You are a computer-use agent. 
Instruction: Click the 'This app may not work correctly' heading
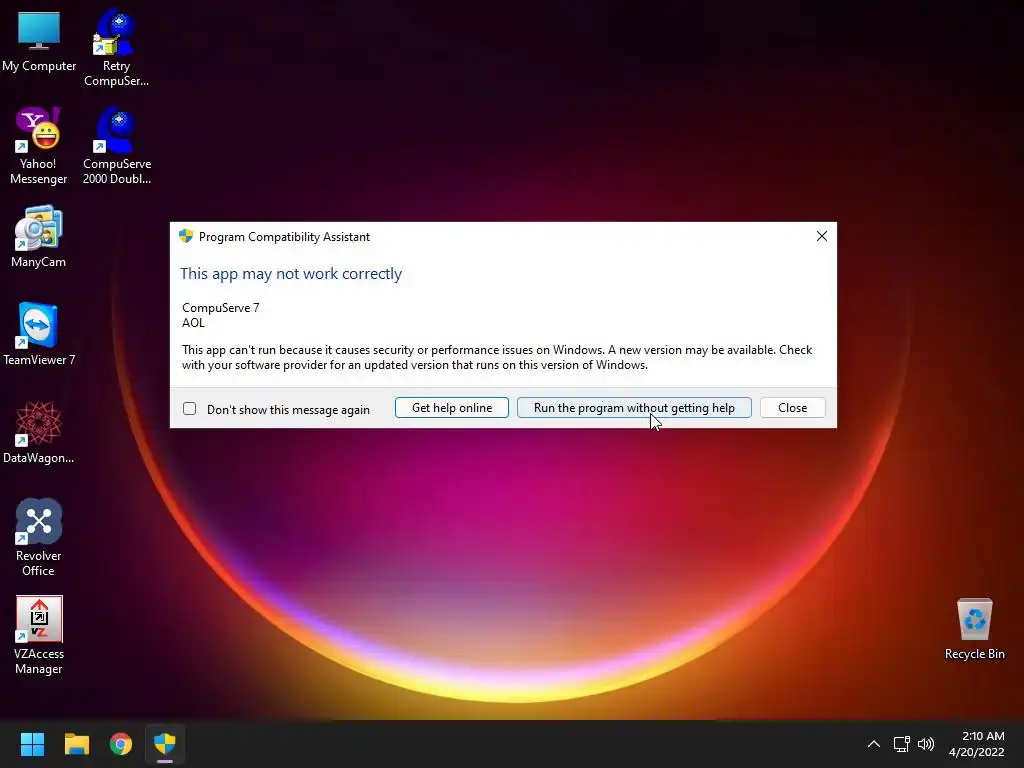click(x=291, y=274)
